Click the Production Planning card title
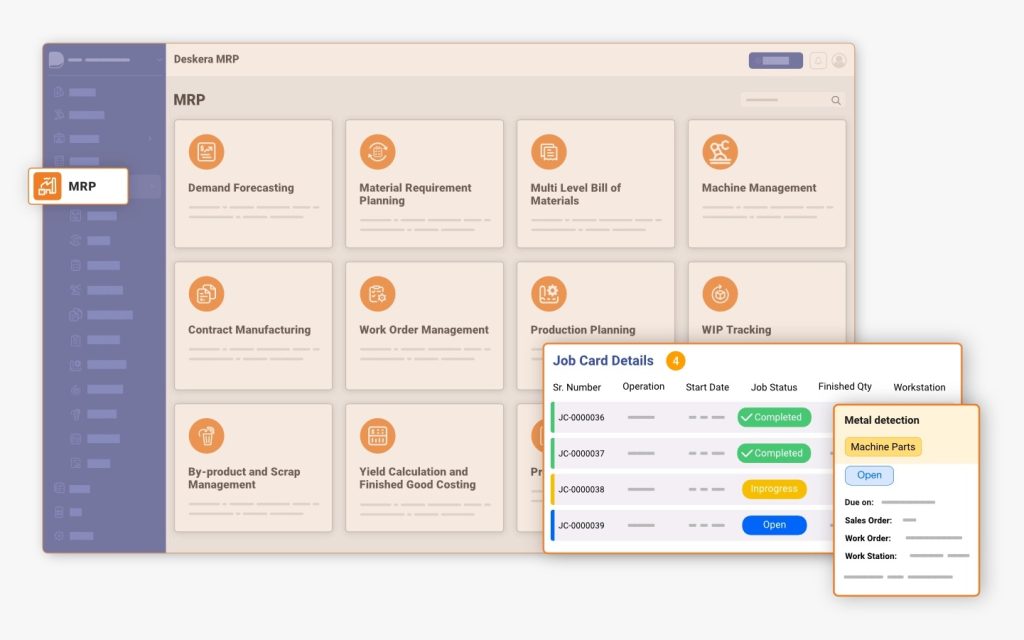1024x640 pixels. click(582, 330)
